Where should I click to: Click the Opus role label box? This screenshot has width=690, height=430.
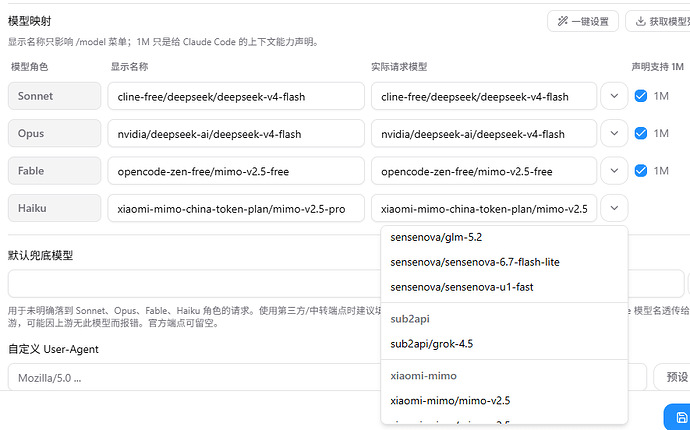point(55,133)
